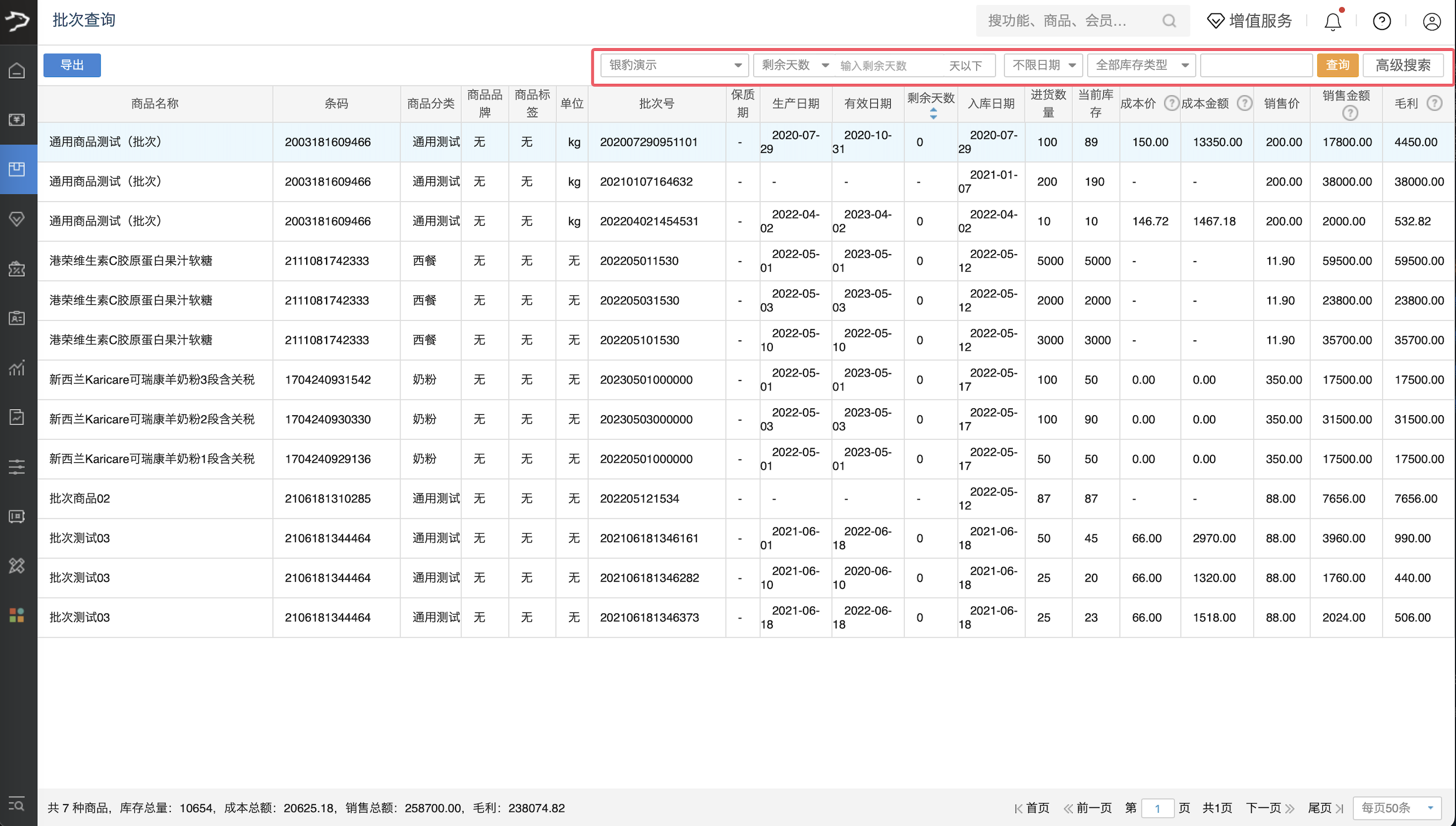1456x826 pixels.
Task: Select batch number 202106181346373
Action: click(x=649, y=617)
